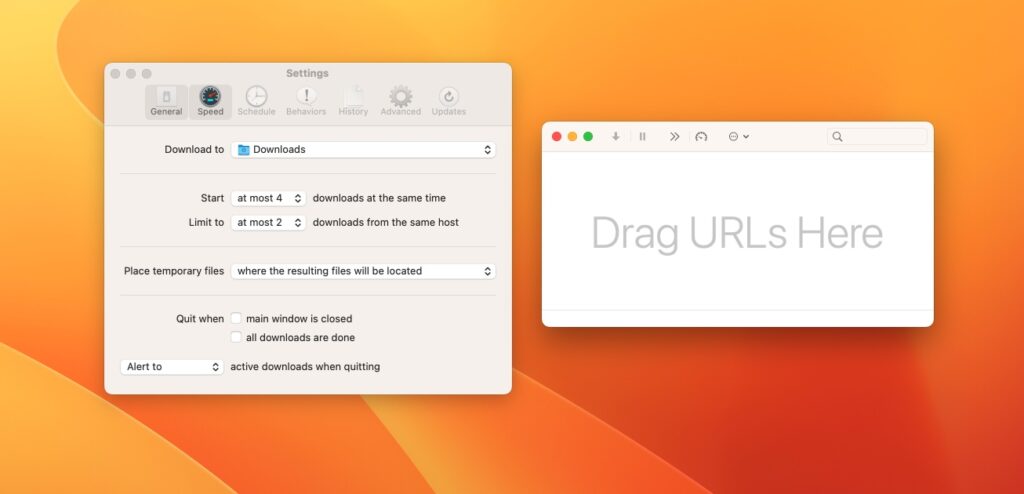The height and width of the screenshot is (494, 1024).
Task: Click the 'active downloads when quitting' label
Action: click(305, 367)
